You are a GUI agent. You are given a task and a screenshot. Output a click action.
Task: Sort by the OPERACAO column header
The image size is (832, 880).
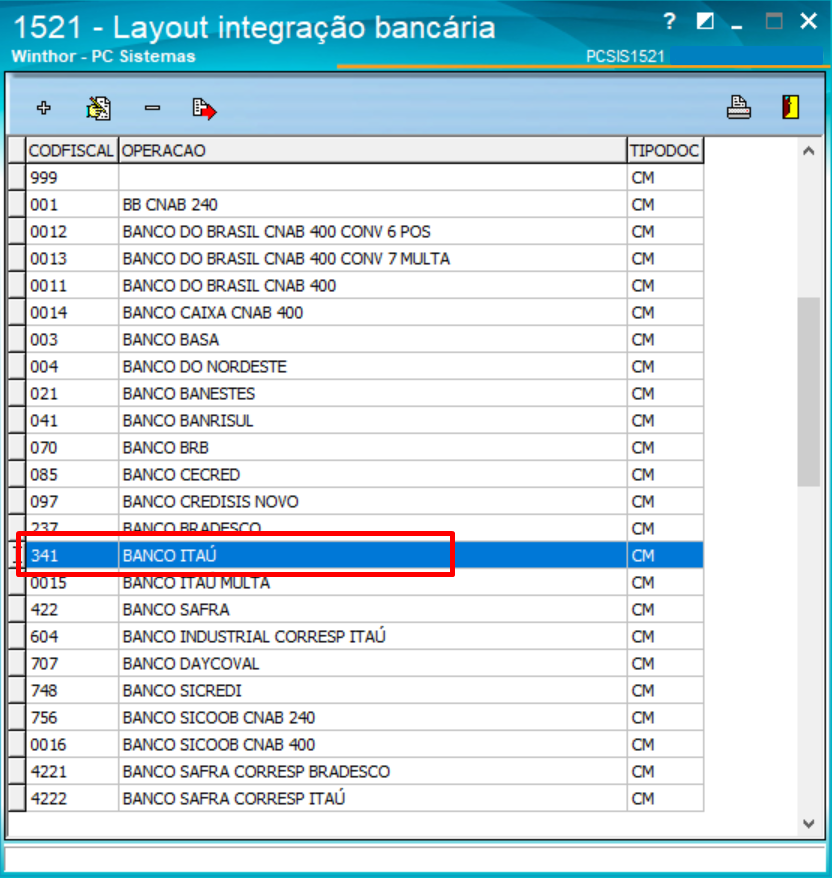(373, 150)
